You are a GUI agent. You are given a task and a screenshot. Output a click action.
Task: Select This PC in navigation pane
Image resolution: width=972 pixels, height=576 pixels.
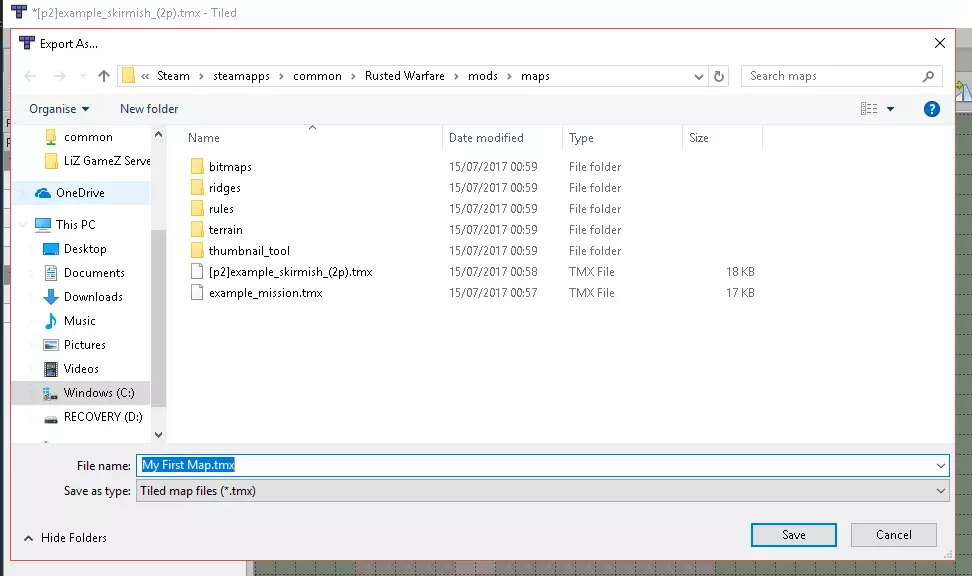point(75,225)
